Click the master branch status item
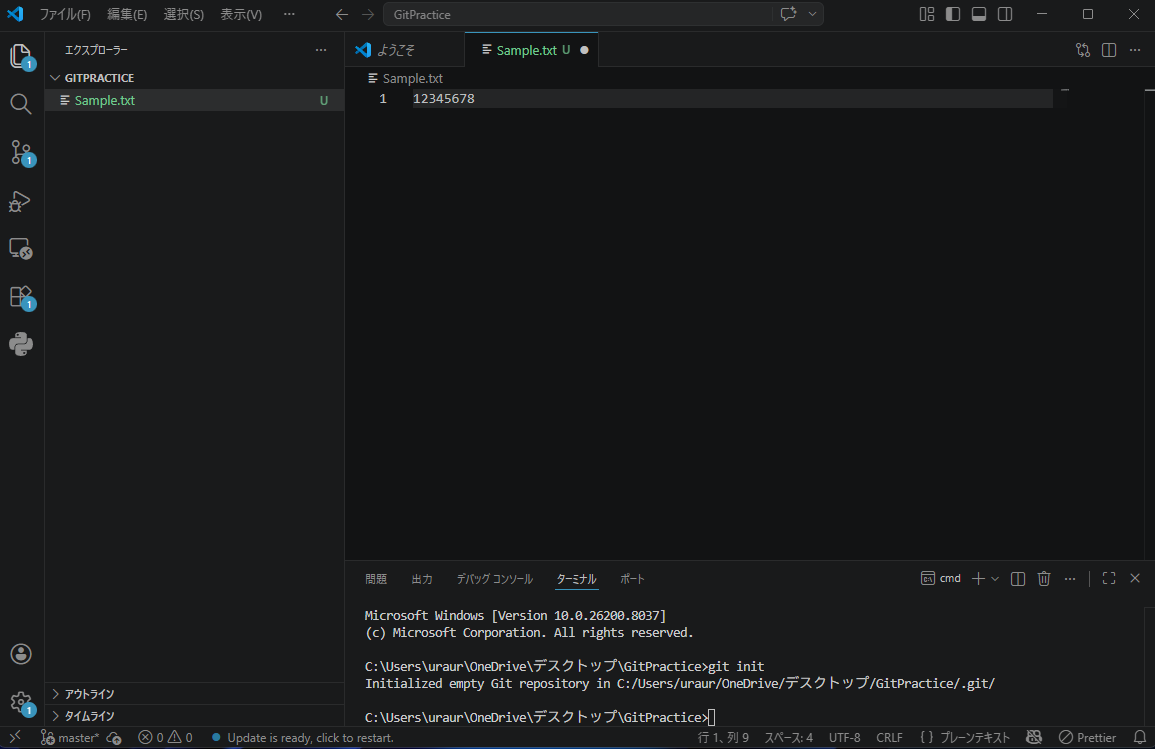Image resolution: width=1155 pixels, height=749 pixels. [70, 738]
